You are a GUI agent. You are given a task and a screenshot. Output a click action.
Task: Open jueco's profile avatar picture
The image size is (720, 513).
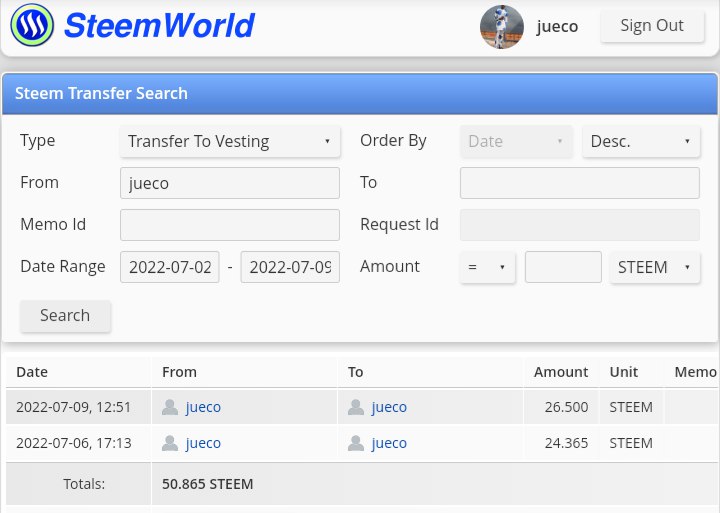coord(502,27)
